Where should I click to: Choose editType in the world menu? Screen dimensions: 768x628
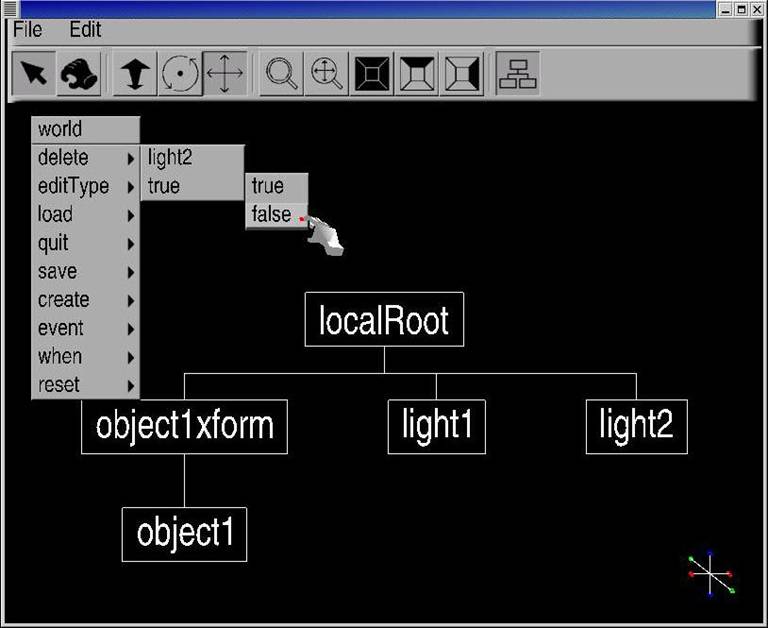click(86, 187)
